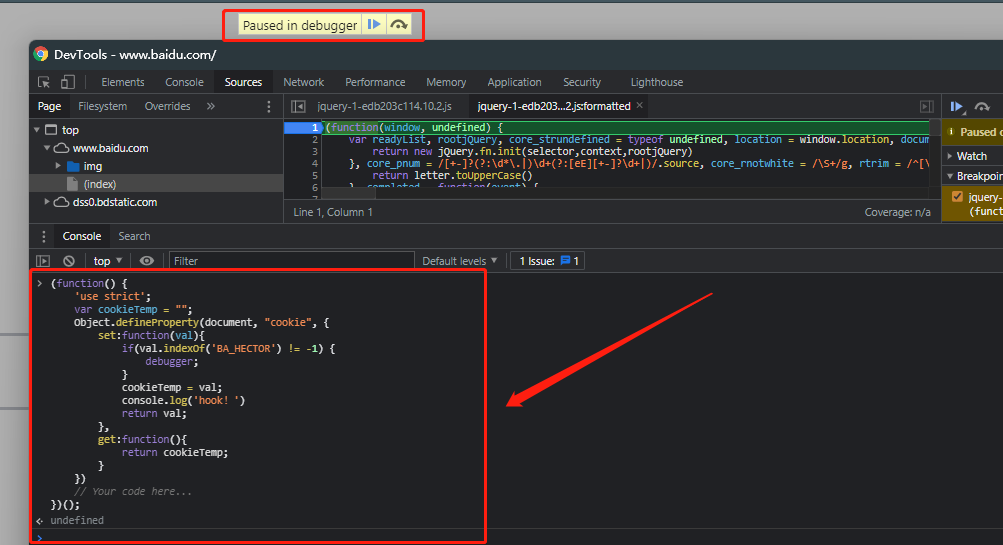
Task: Select the drawer Console tab
Action: click(82, 236)
